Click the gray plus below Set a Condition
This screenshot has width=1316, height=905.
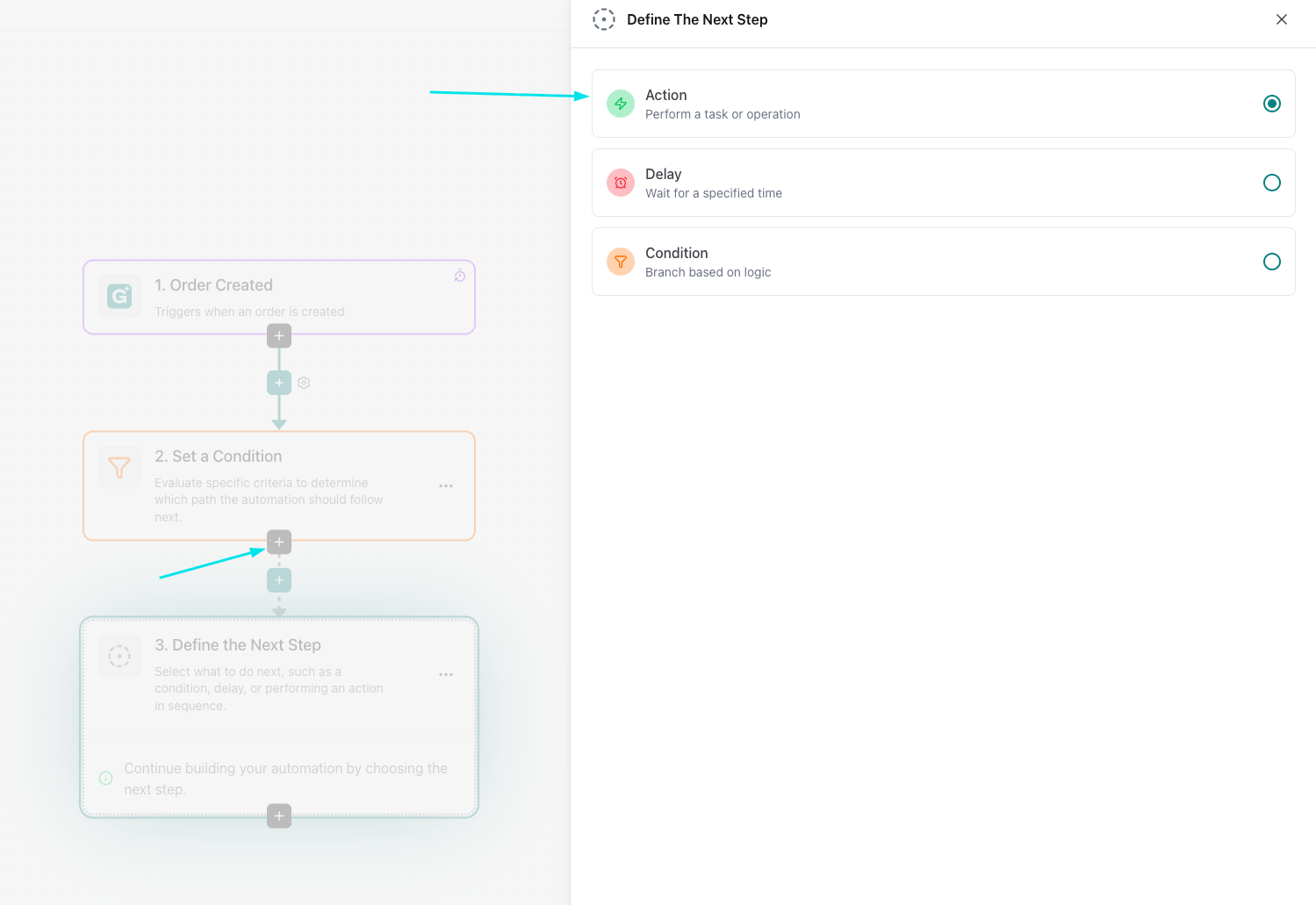(279, 542)
